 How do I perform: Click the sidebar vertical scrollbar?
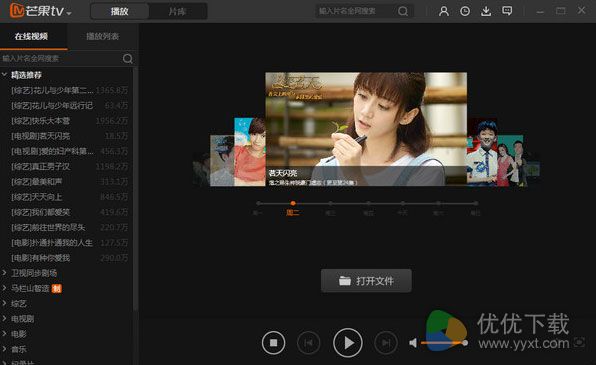tap(135, 190)
